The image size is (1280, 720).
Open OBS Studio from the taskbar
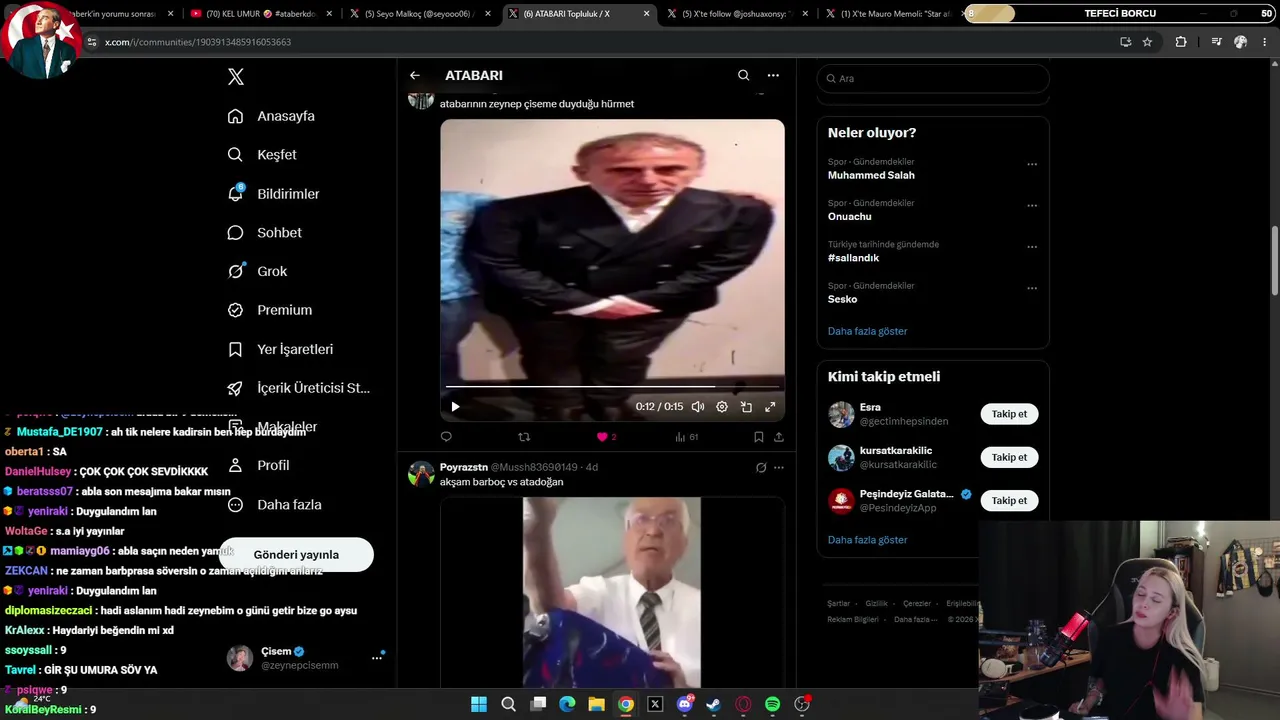coord(802,704)
